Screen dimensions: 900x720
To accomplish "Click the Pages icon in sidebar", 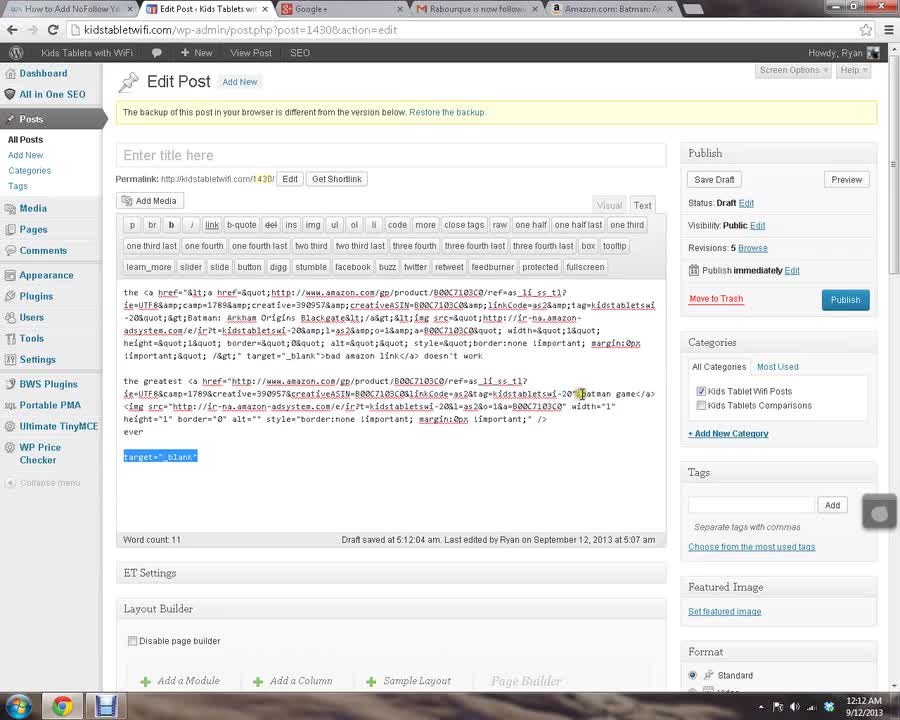I will [x=10, y=230].
